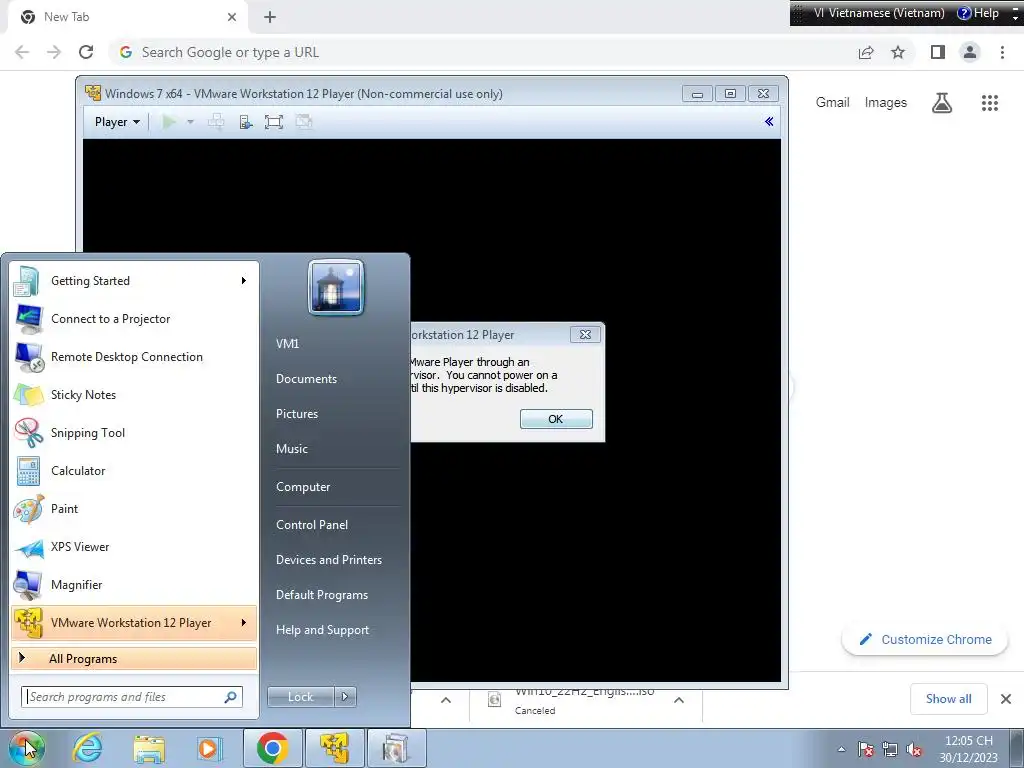This screenshot has width=1024, height=768.
Task: Open VM1 user folder
Action: point(287,344)
